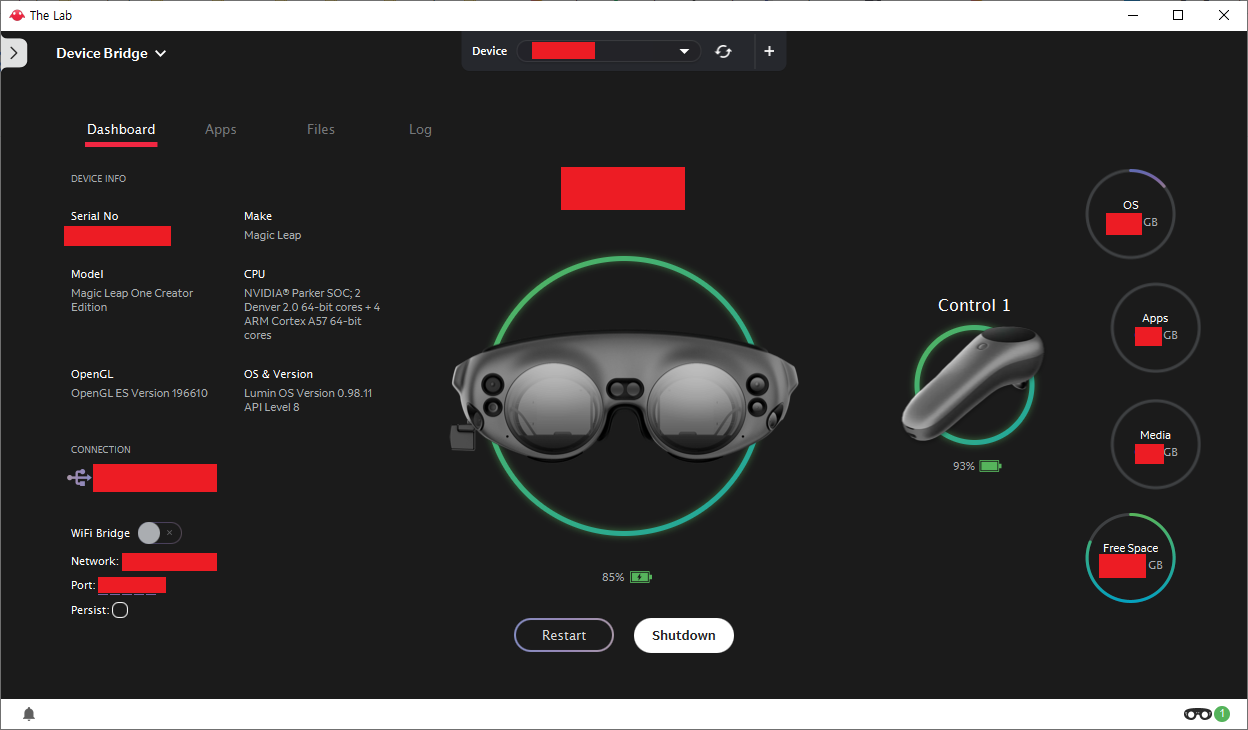1248x730 pixels.
Task: Click OpenGL ES Version 196610 text
Action: click(x=139, y=393)
